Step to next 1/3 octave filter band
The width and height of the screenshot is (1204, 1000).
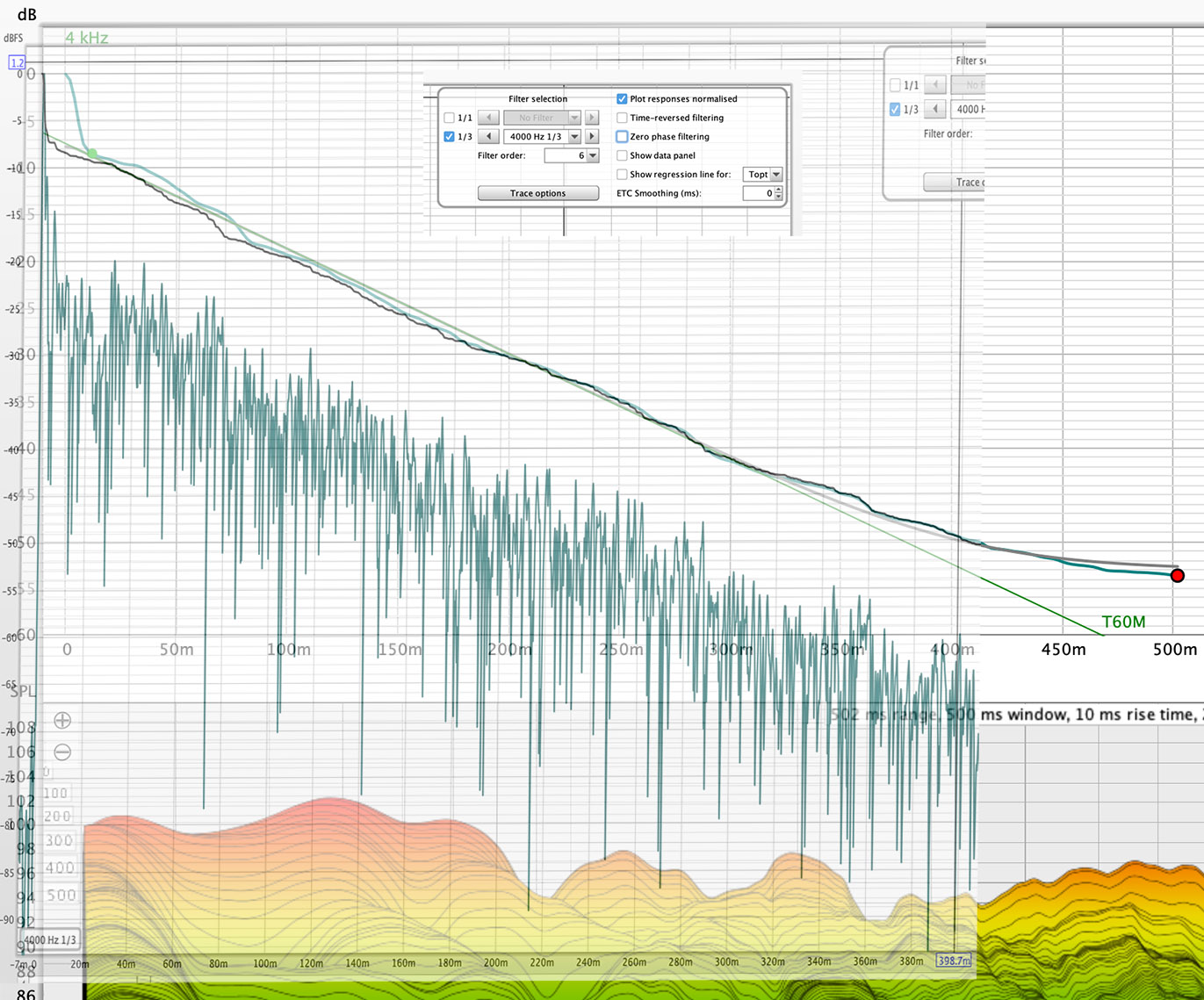coord(592,137)
